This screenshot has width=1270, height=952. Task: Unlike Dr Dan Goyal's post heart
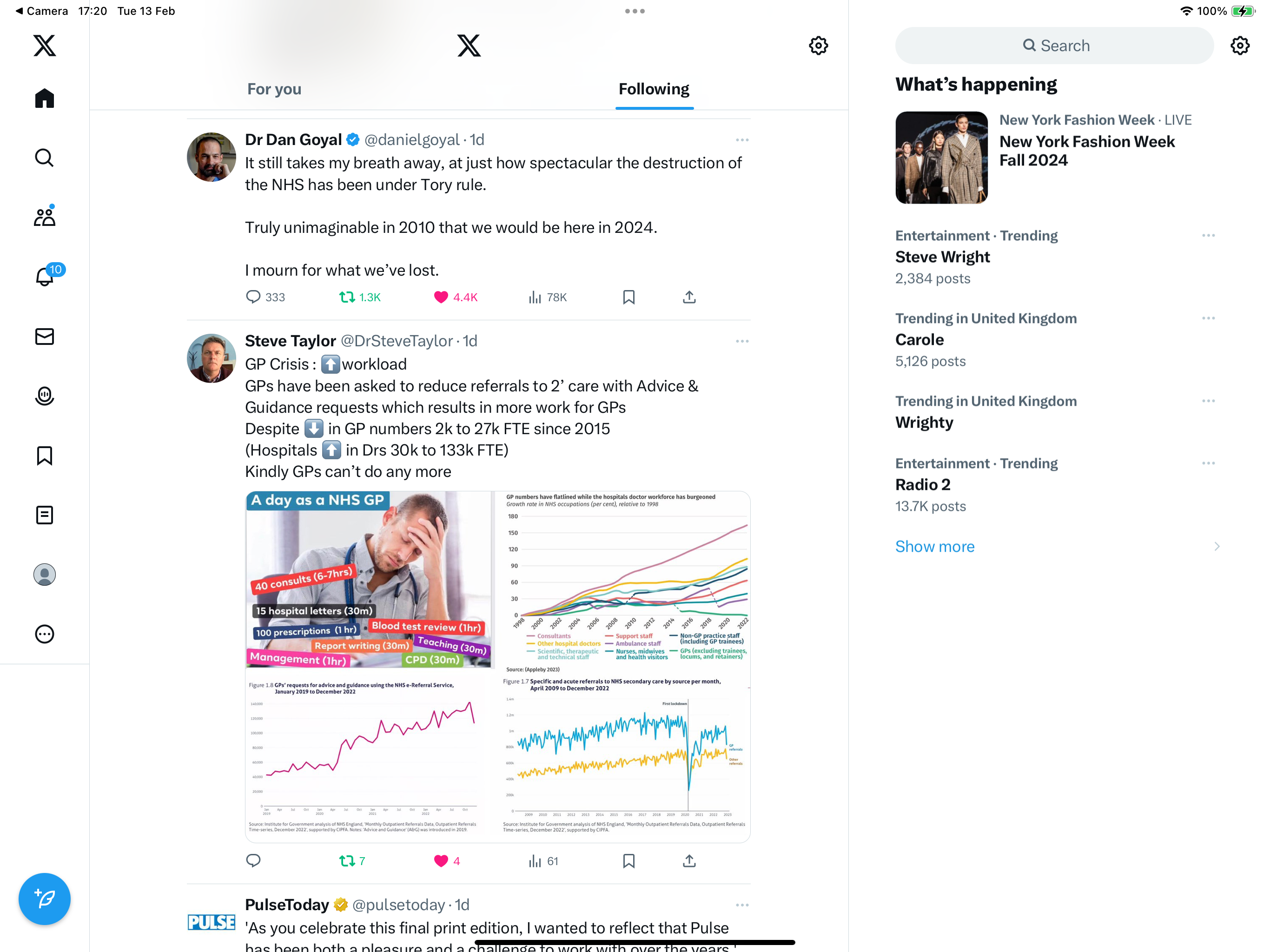pos(440,297)
